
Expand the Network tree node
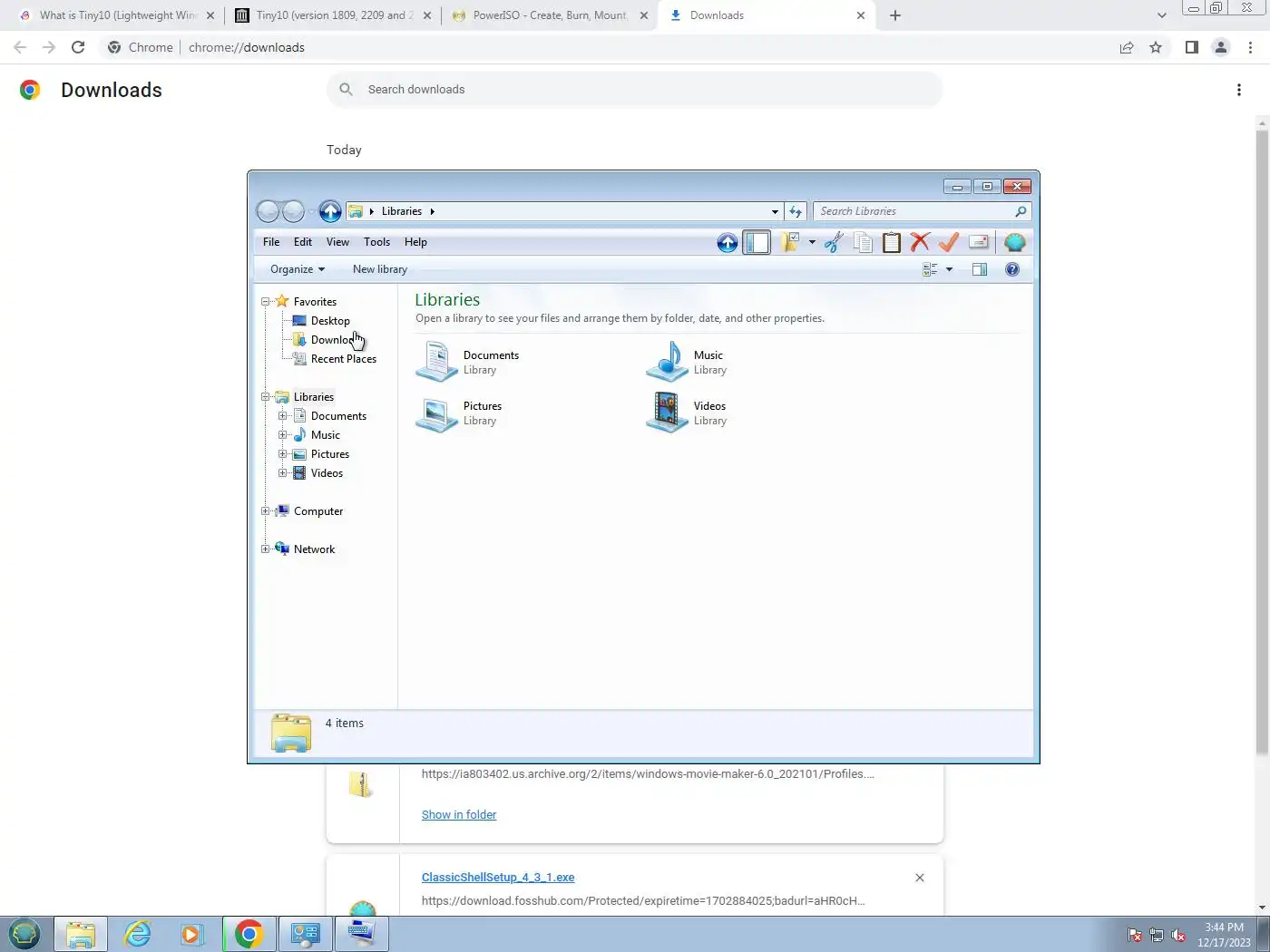[266, 549]
